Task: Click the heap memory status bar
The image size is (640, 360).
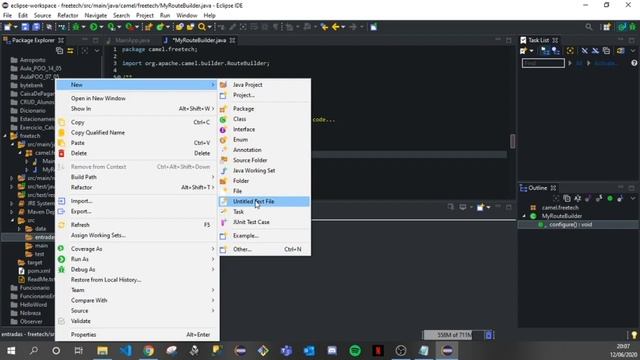Action: (453, 335)
